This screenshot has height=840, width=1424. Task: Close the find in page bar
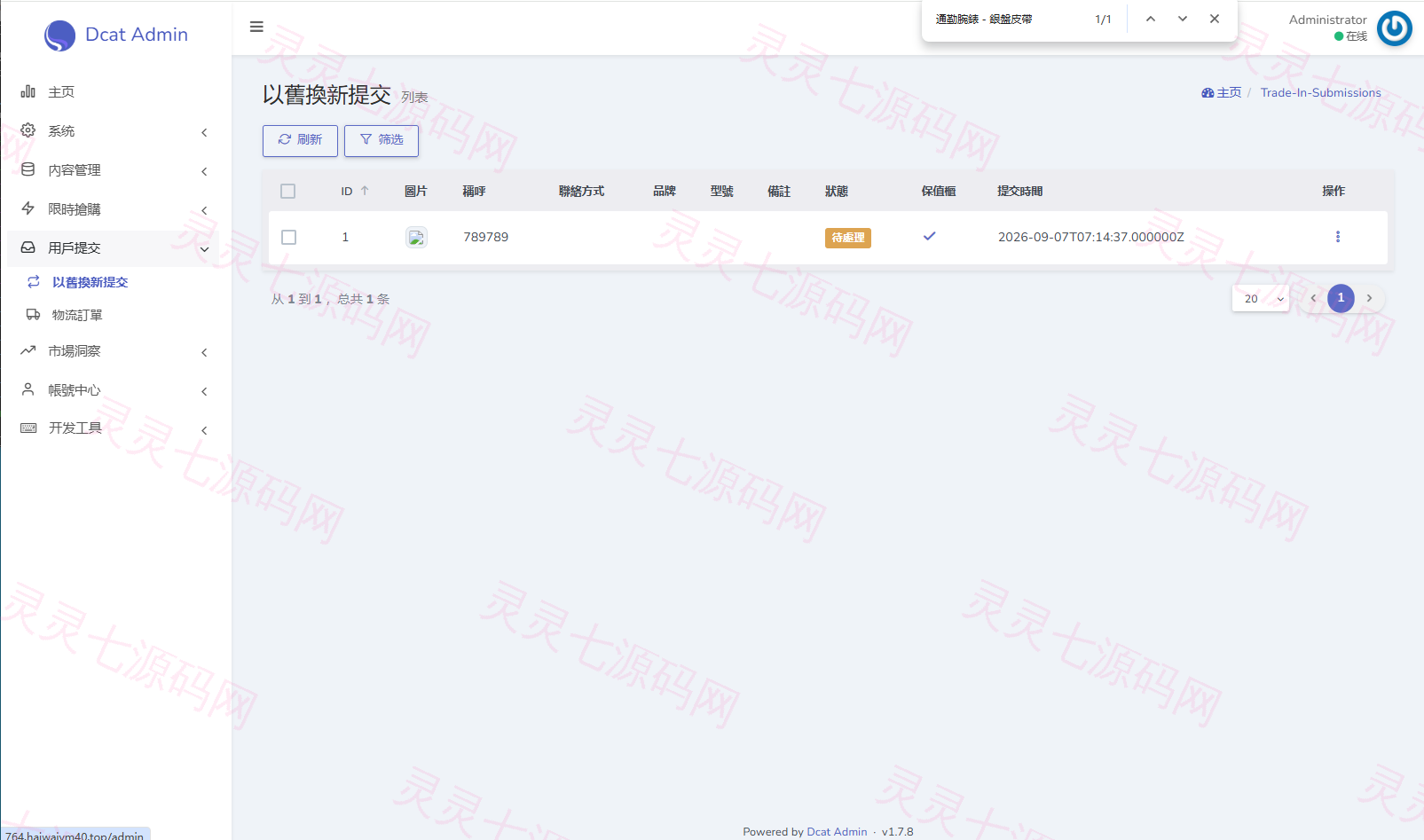coord(1215,19)
